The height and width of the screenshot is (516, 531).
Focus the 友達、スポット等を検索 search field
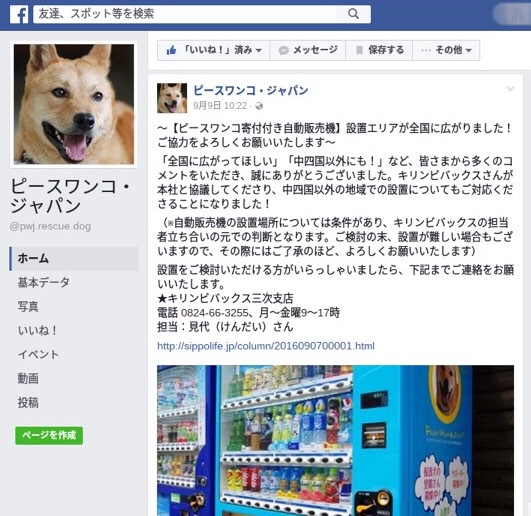coord(185,14)
